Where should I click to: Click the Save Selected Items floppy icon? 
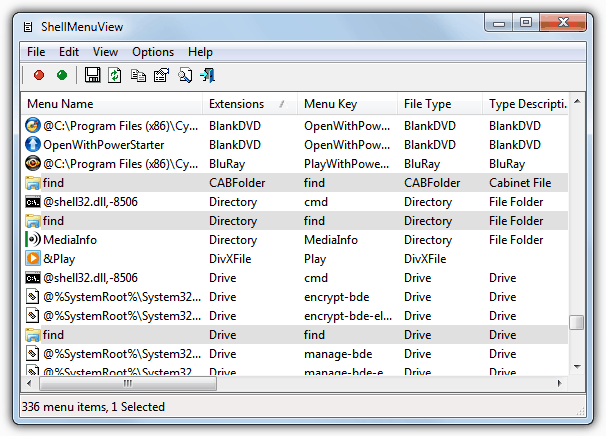92,75
